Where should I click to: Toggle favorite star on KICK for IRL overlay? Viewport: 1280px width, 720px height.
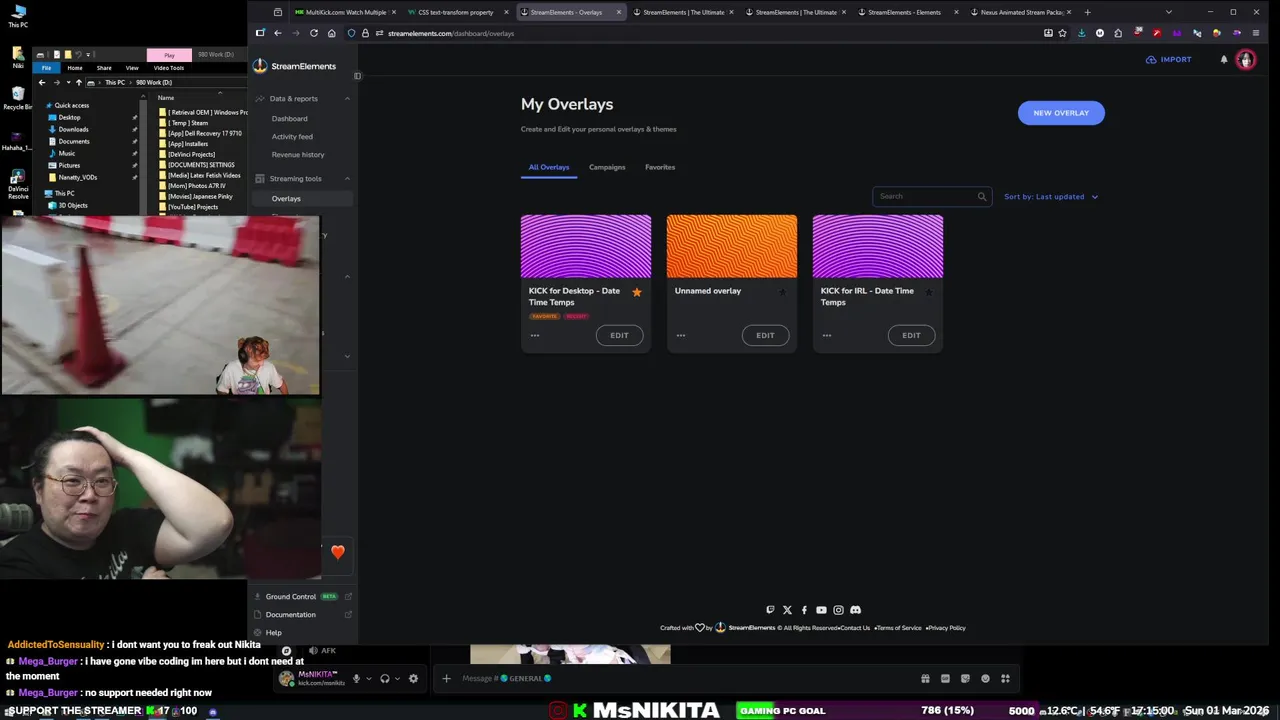(928, 292)
